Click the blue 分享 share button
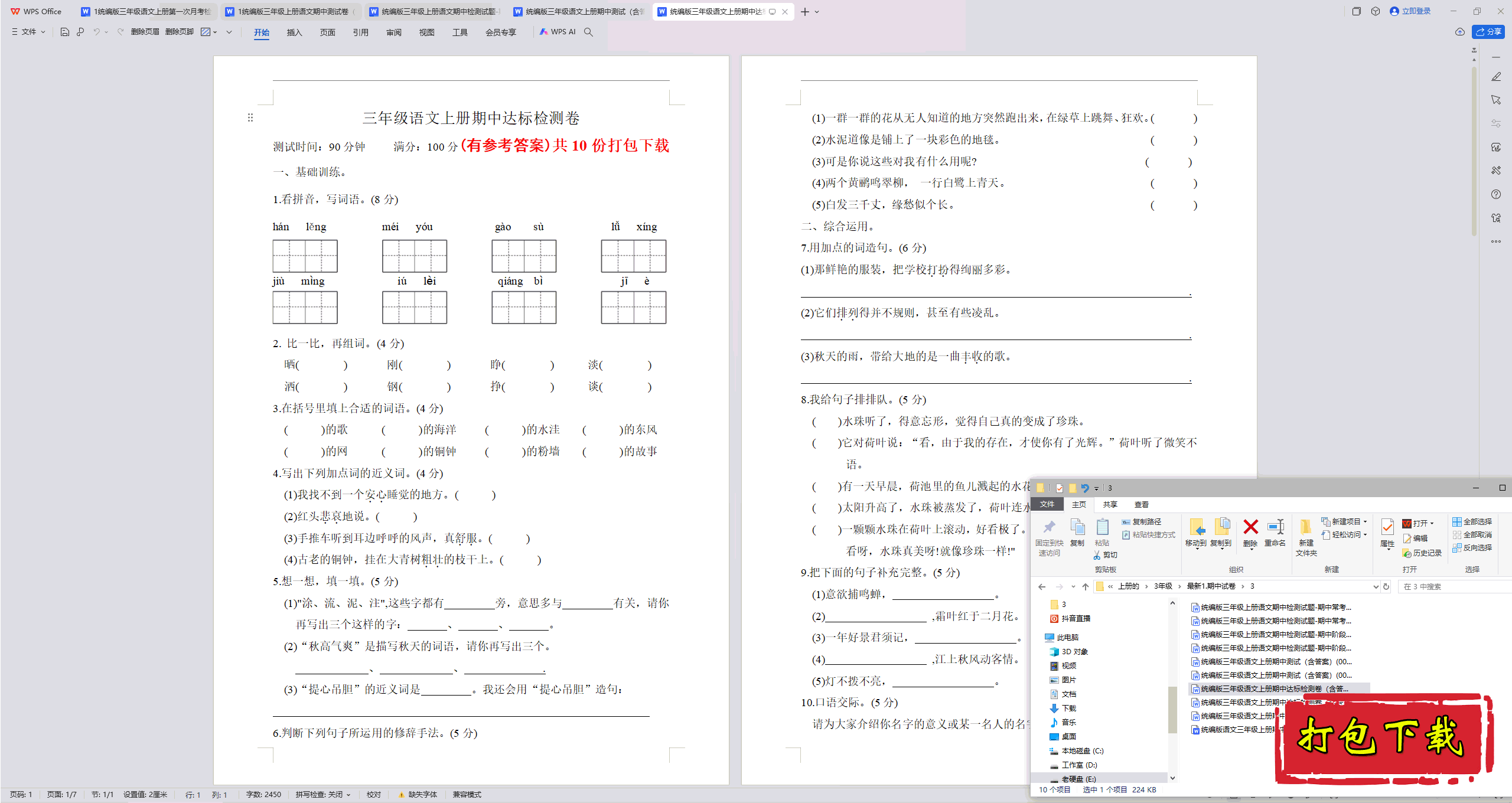This screenshot has width=1512, height=803. pyautogui.click(x=1488, y=32)
